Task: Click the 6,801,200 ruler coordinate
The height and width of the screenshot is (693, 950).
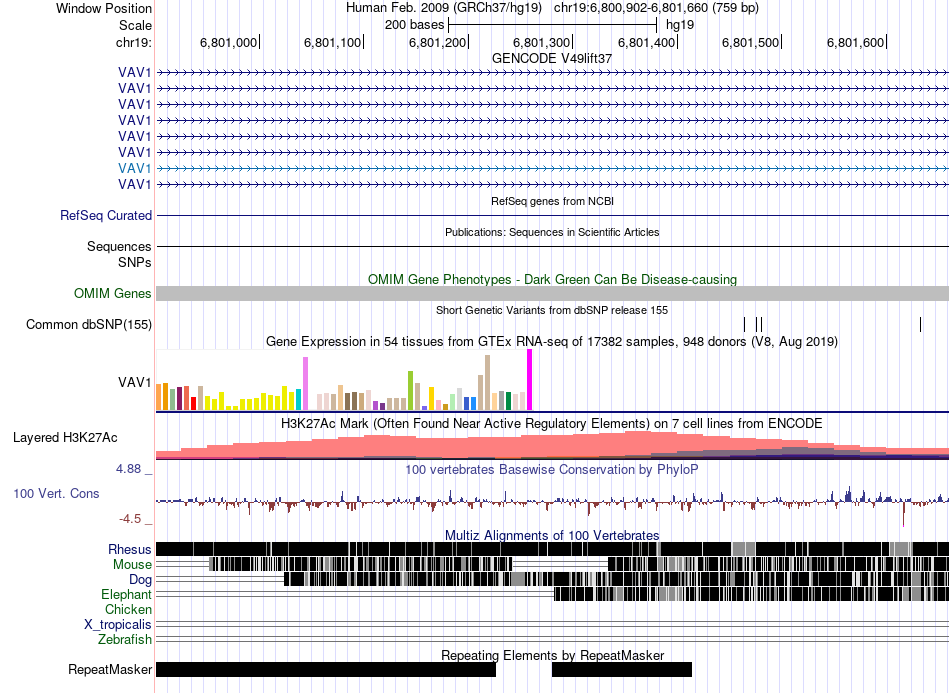Action: (437, 42)
